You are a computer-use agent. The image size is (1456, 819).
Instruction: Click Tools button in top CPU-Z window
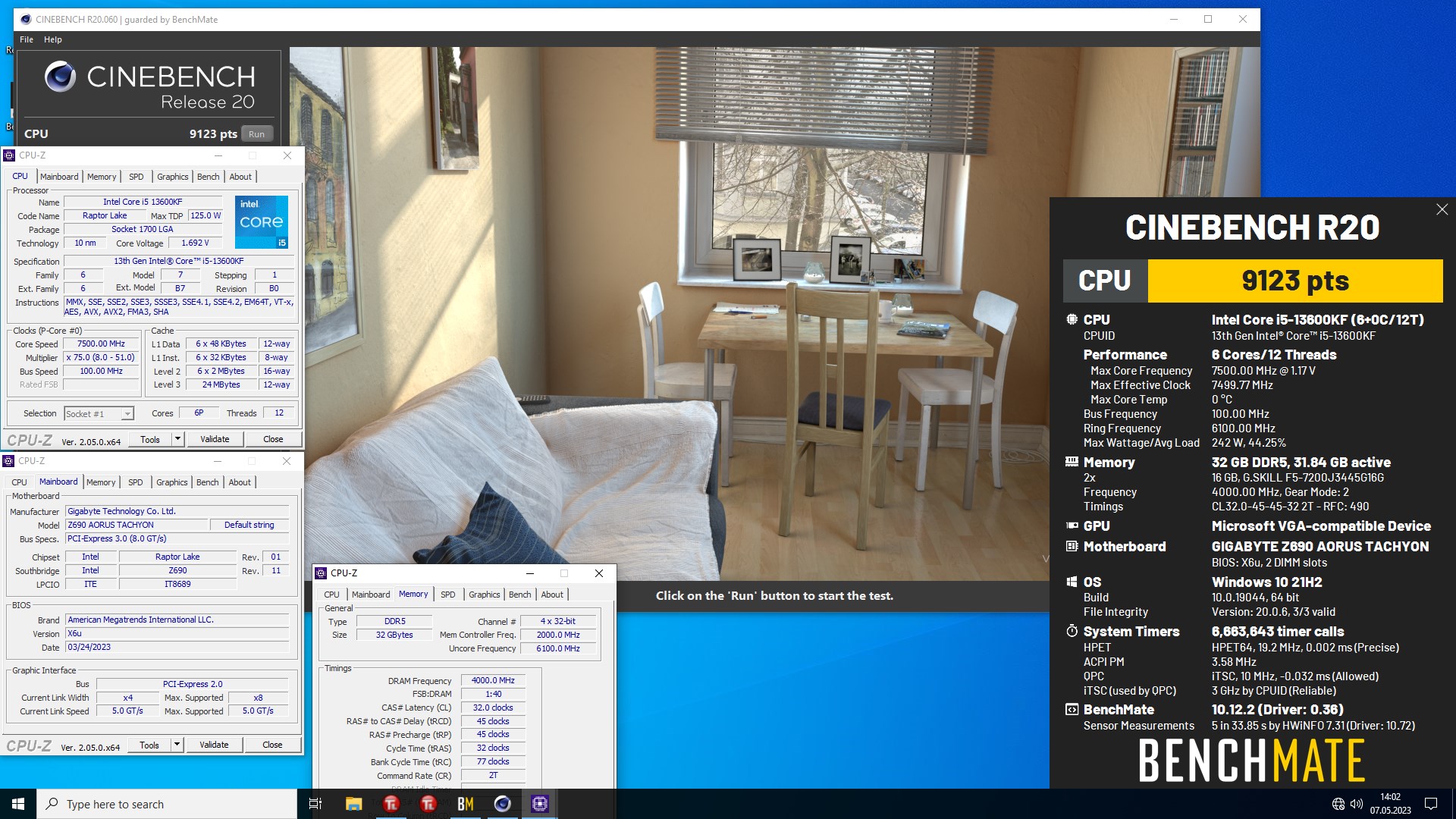pyautogui.click(x=150, y=439)
